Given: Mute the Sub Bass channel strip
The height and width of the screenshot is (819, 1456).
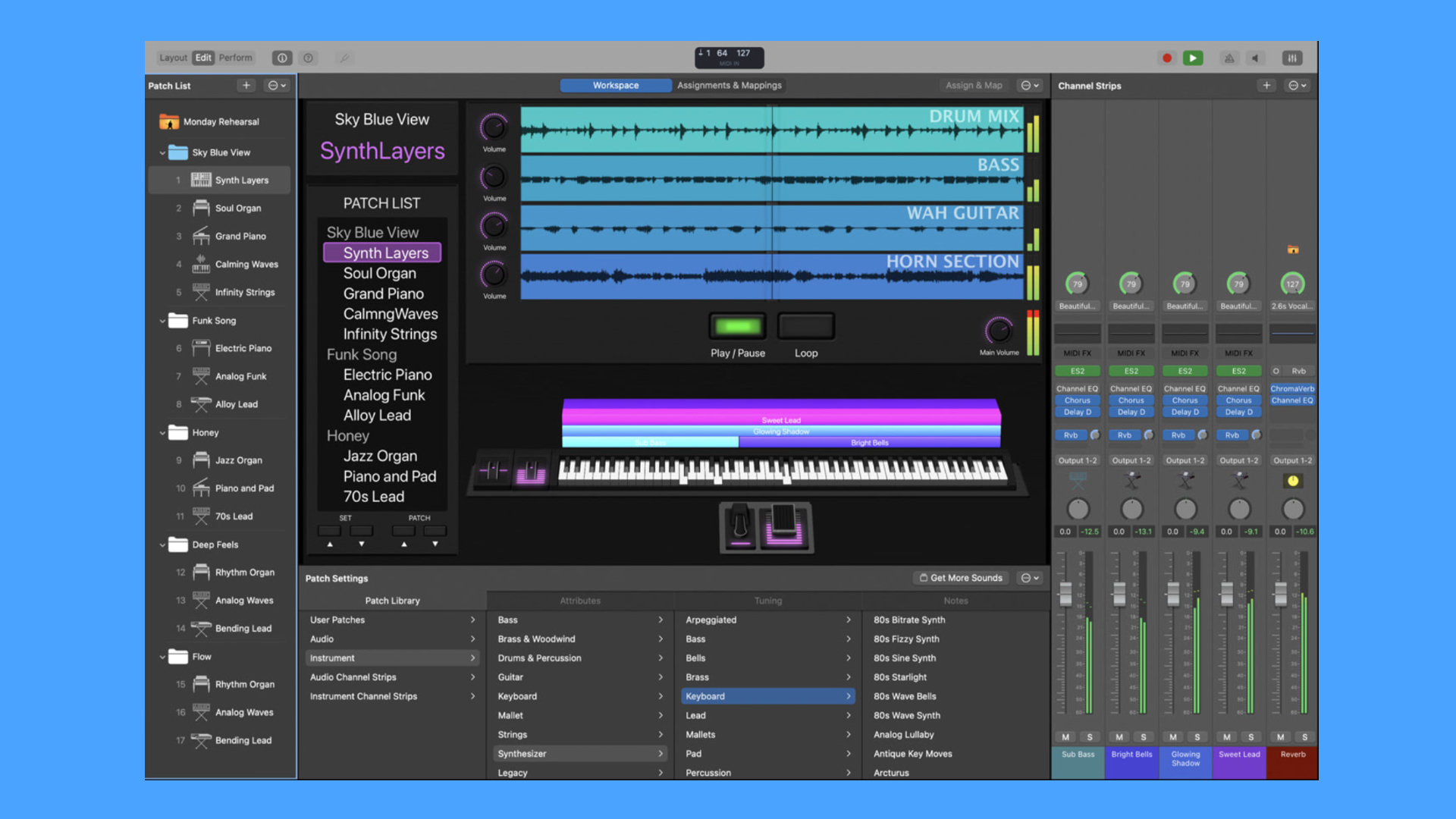Looking at the screenshot, I should tap(1065, 737).
